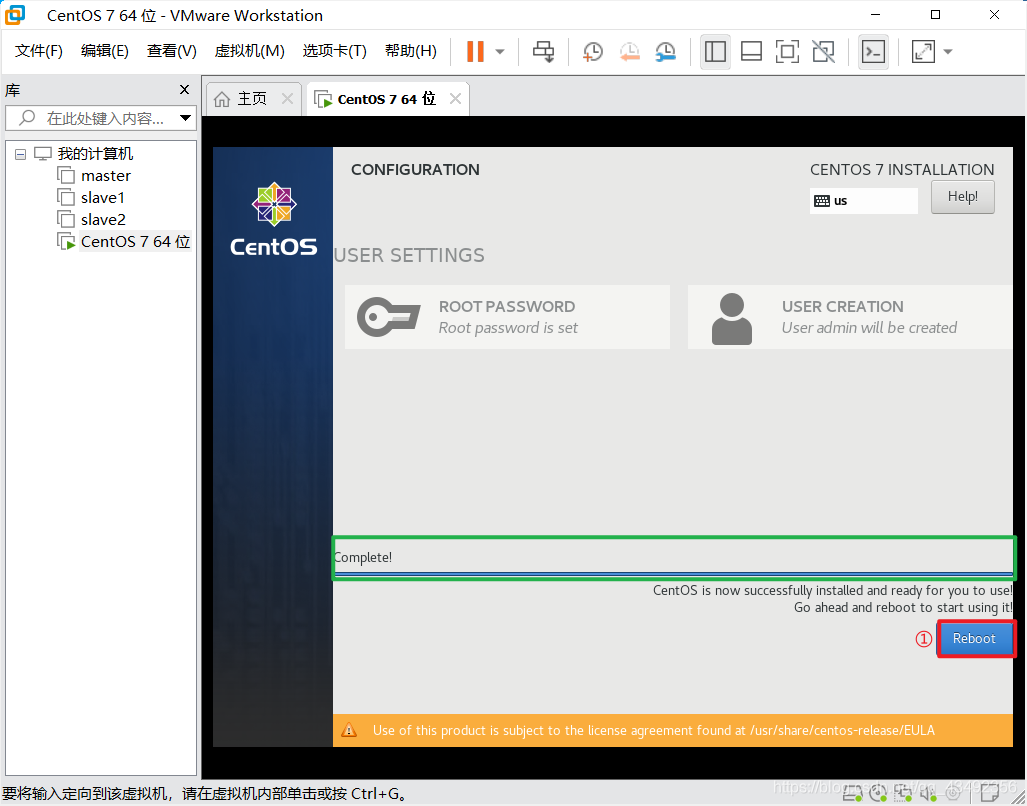Open the 查看(V) menu

point(172,51)
